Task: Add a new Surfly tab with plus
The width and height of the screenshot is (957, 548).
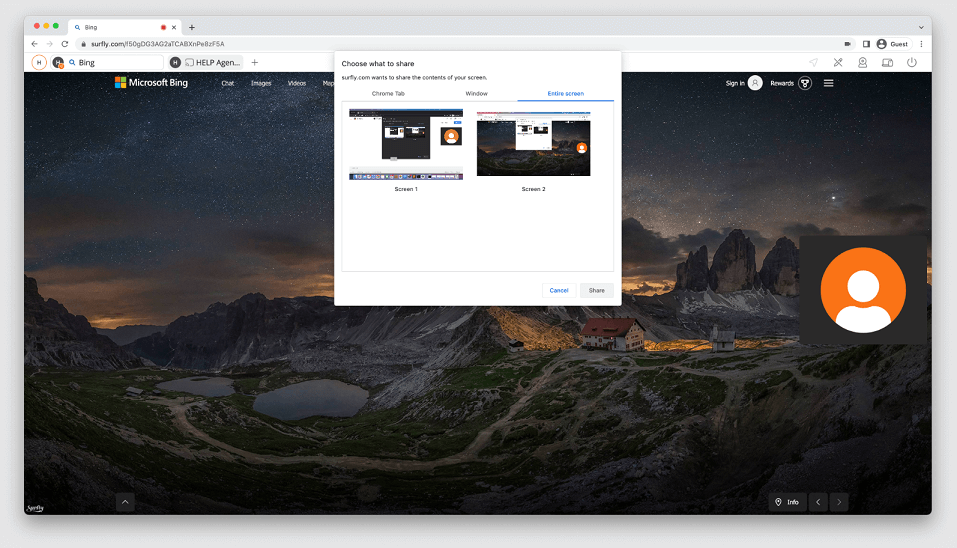Action: tap(255, 62)
